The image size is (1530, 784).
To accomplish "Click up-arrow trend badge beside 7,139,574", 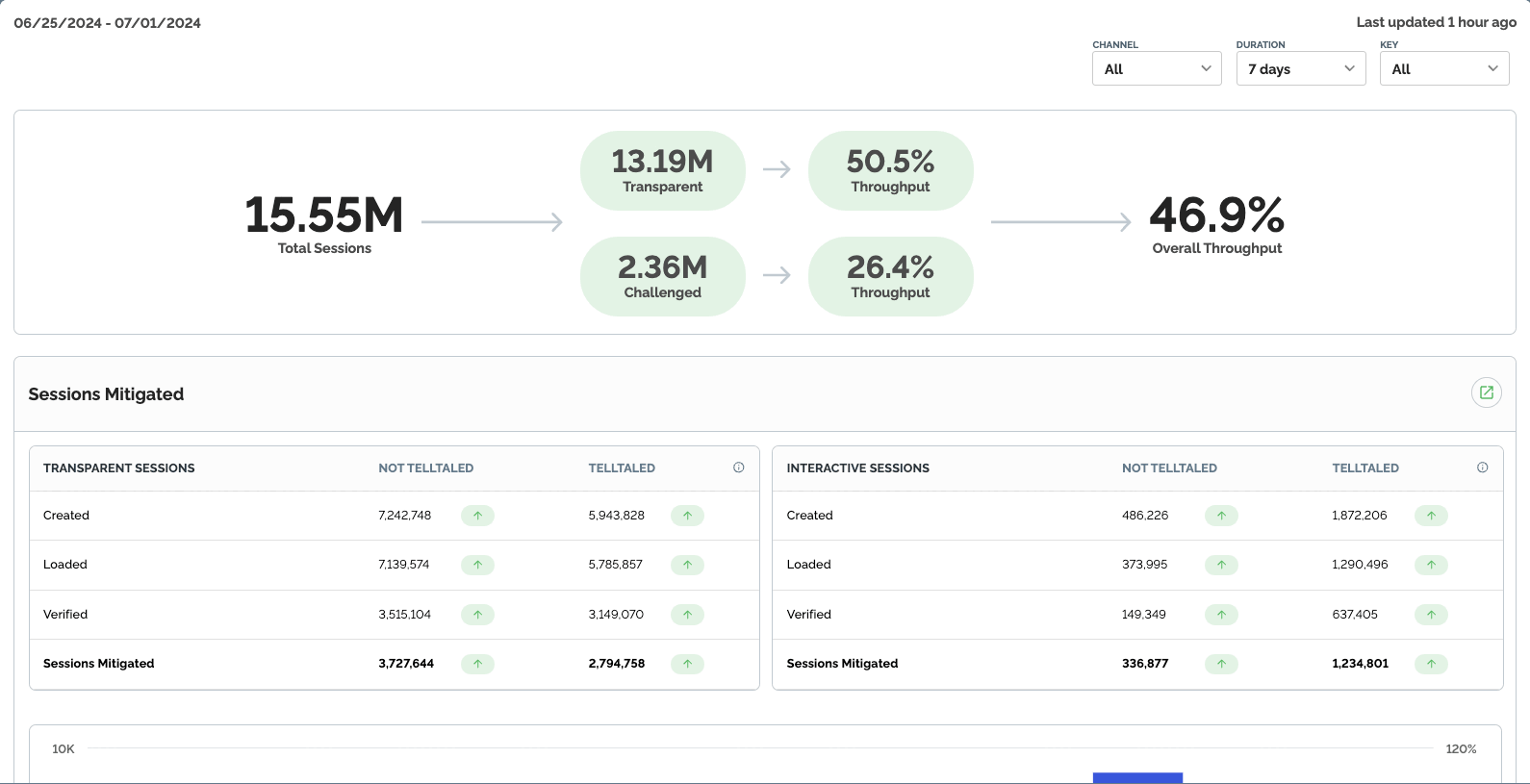I will pos(477,565).
